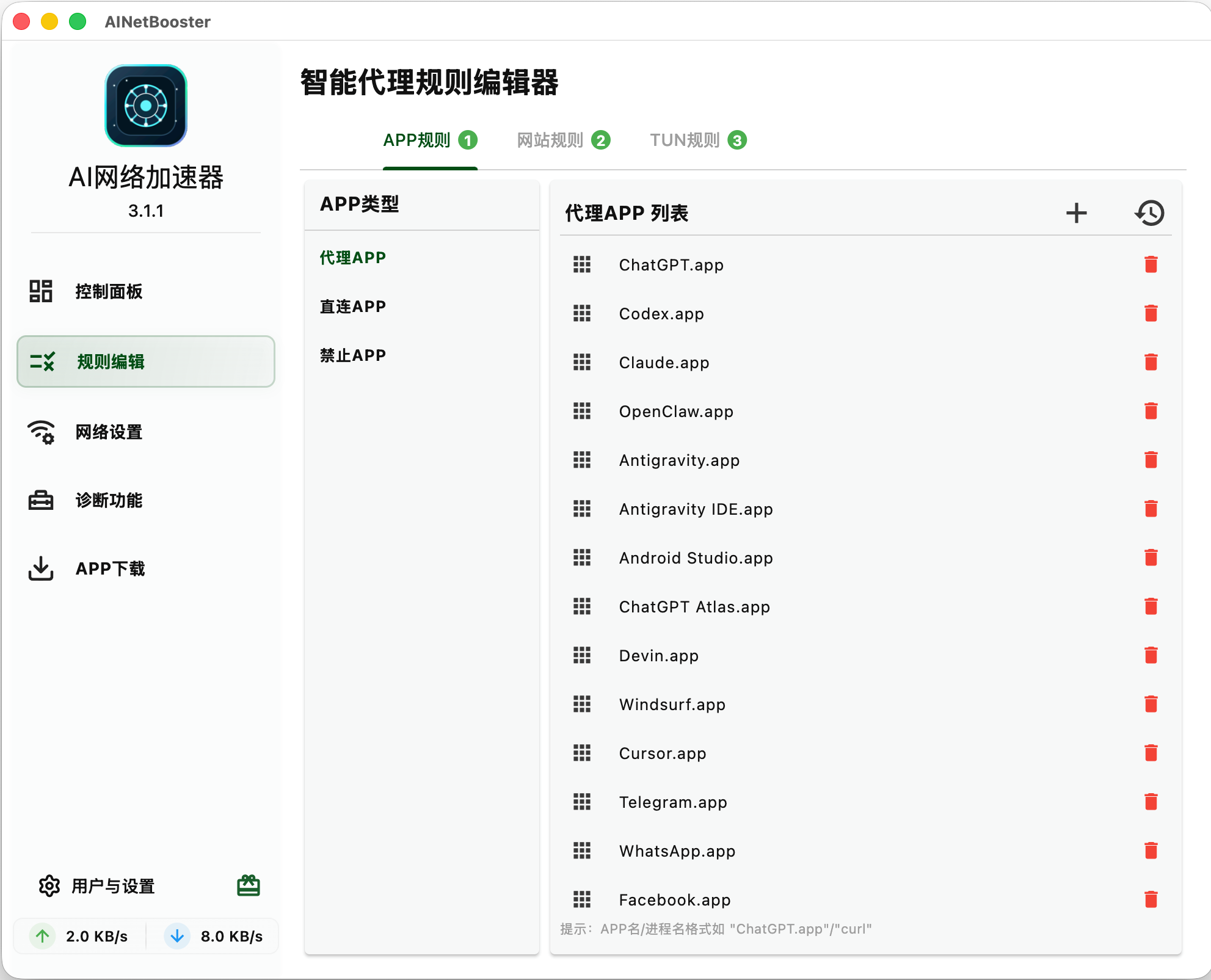Image resolution: width=1211 pixels, height=980 pixels.
Task: Click the add proxy app plus icon
Action: pos(1076,213)
